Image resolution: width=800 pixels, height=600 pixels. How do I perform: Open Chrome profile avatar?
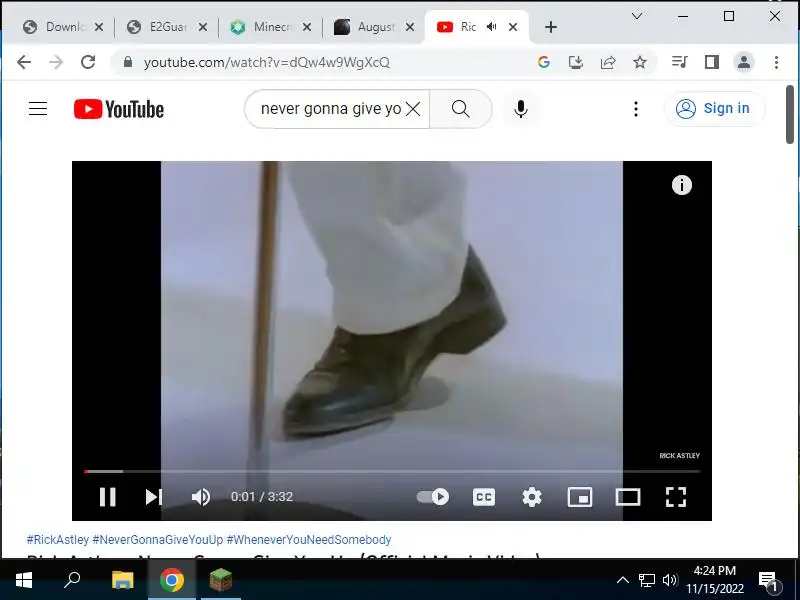(x=744, y=62)
